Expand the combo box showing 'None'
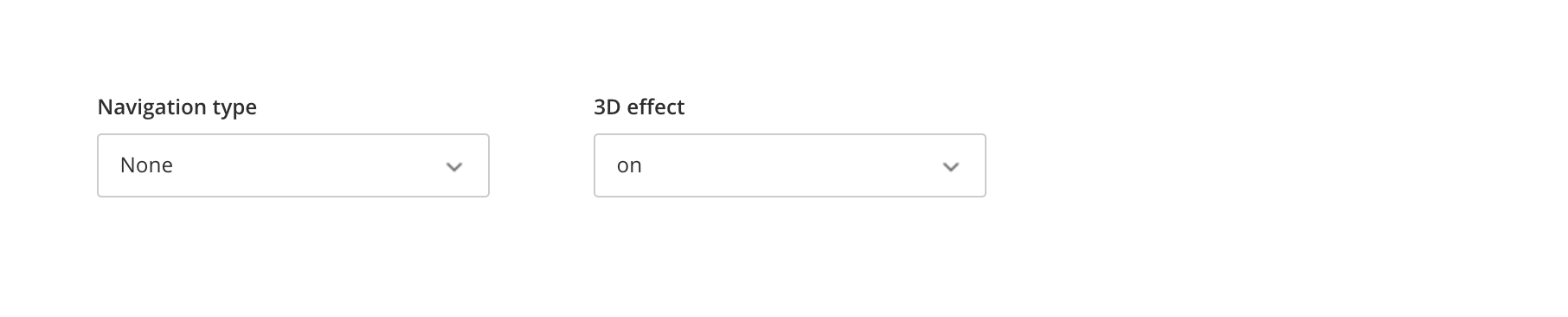Image resolution: width=1568 pixels, height=317 pixels. (293, 165)
